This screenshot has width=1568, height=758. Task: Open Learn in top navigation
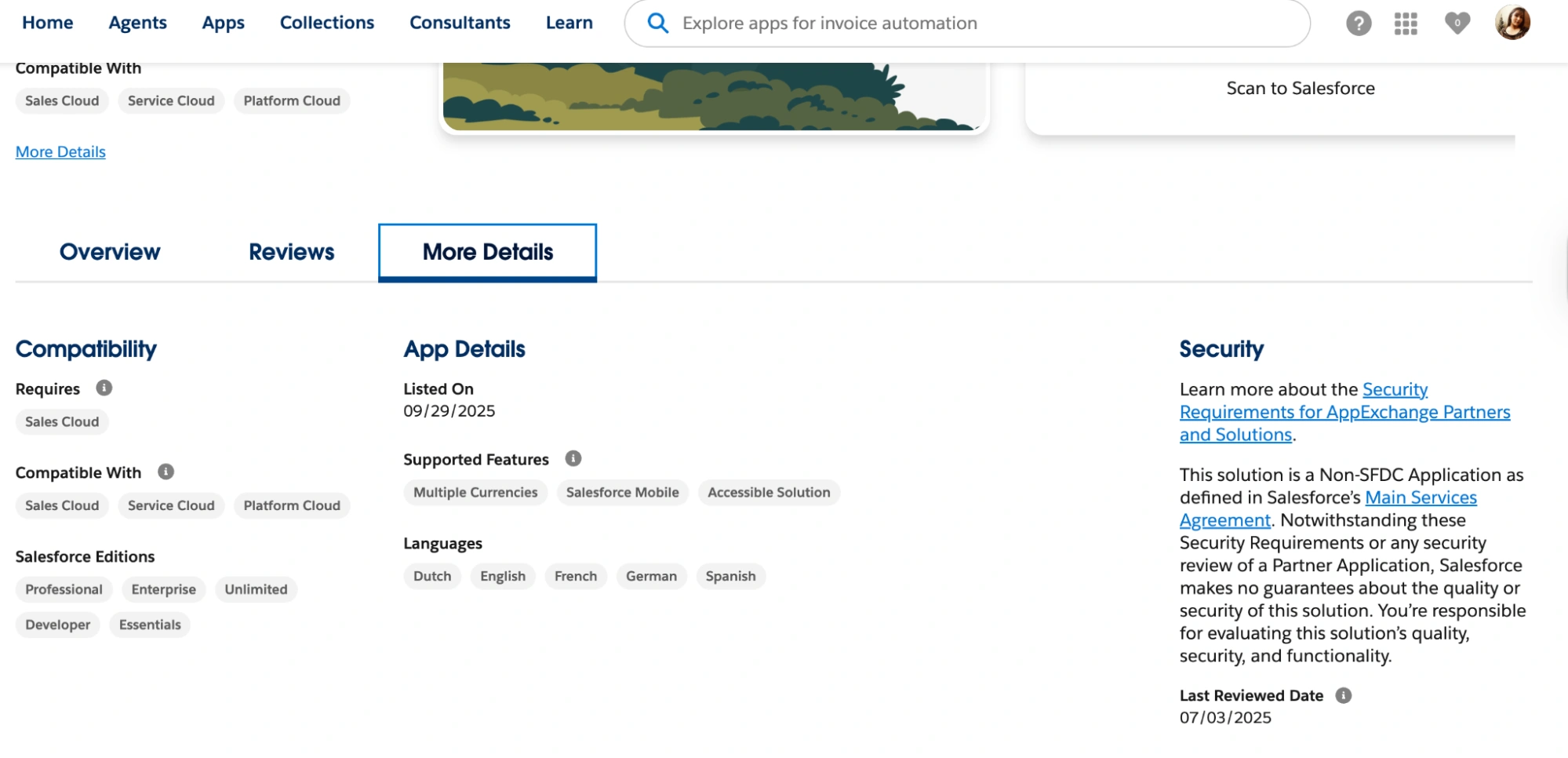569,23
